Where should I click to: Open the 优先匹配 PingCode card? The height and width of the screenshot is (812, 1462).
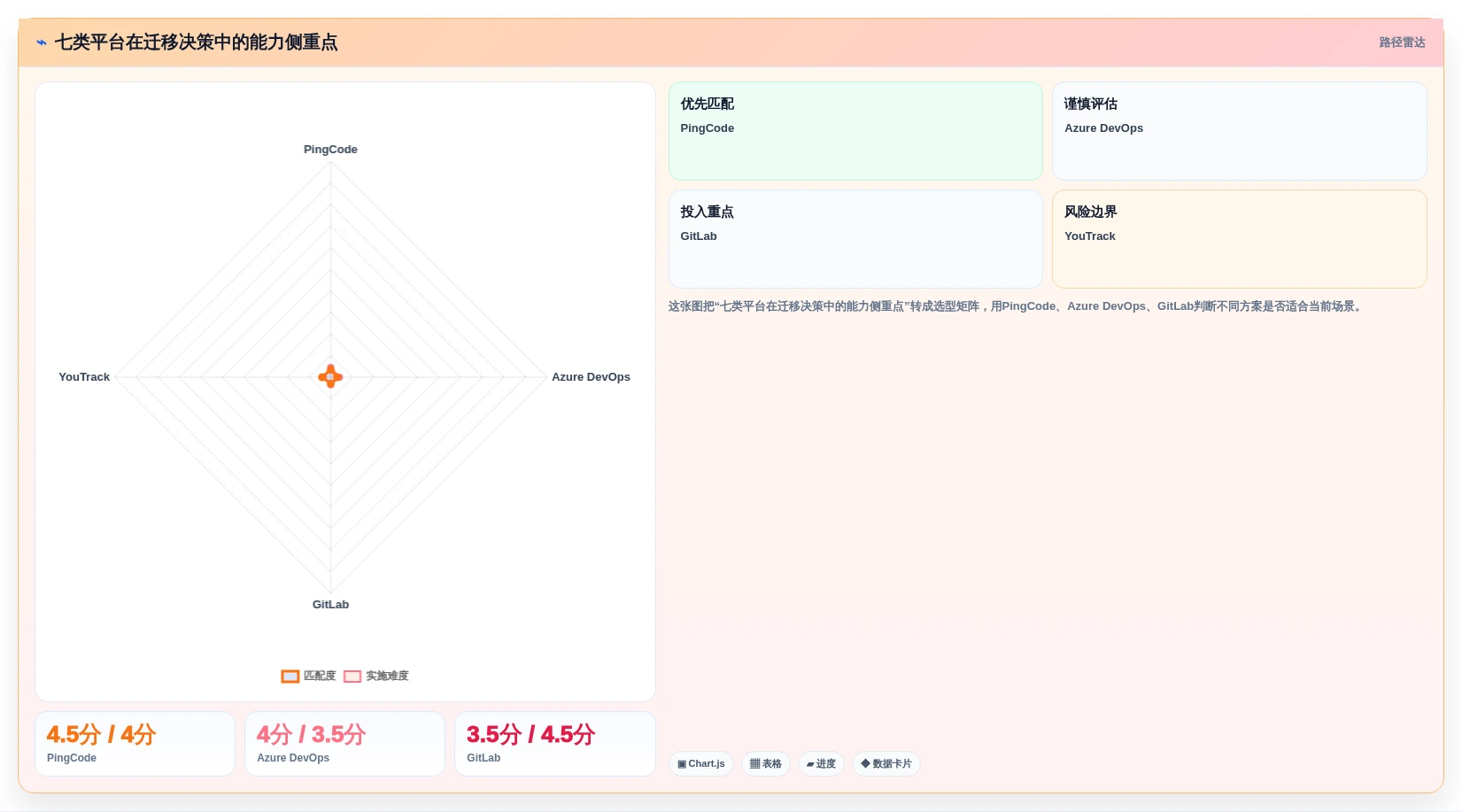855,131
